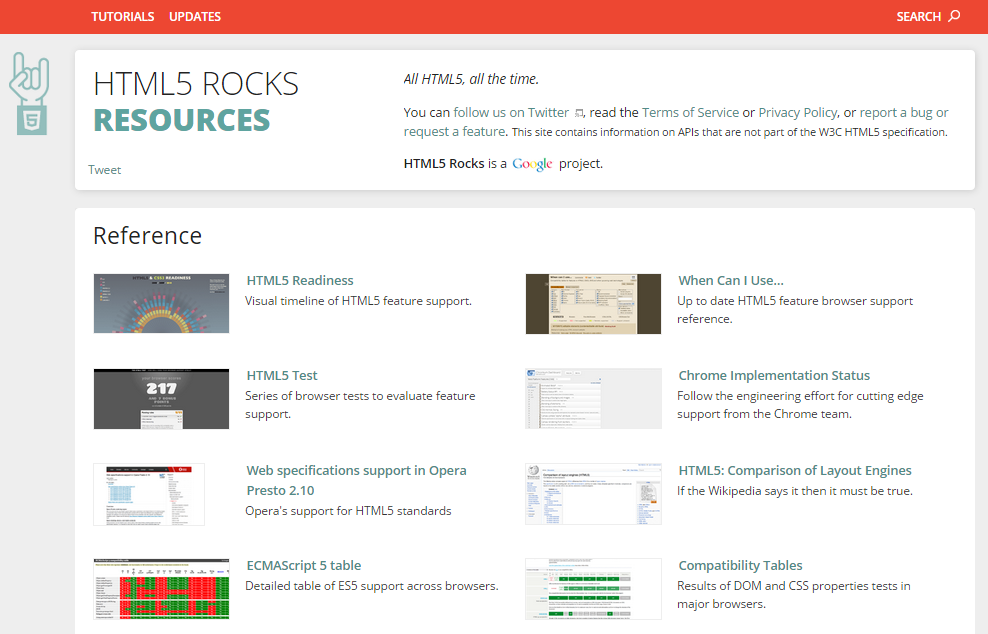Open the HTML5 Test link
Viewport: 988px width, 634px height.
282,376
